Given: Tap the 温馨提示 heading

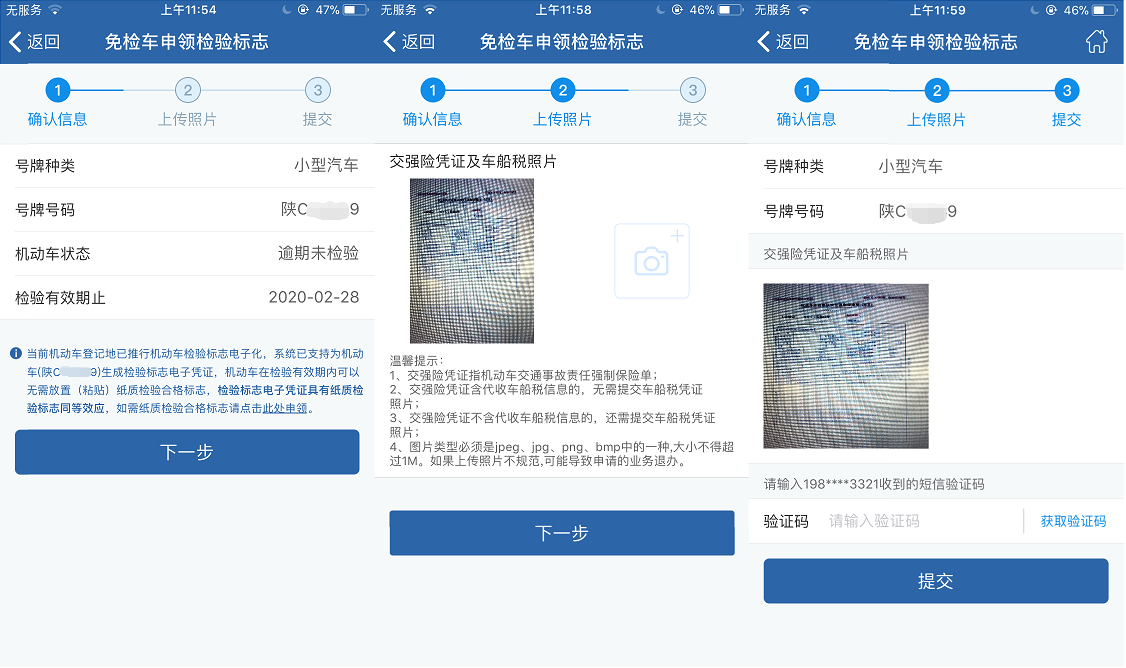Looking at the screenshot, I should [x=417, y=361].
